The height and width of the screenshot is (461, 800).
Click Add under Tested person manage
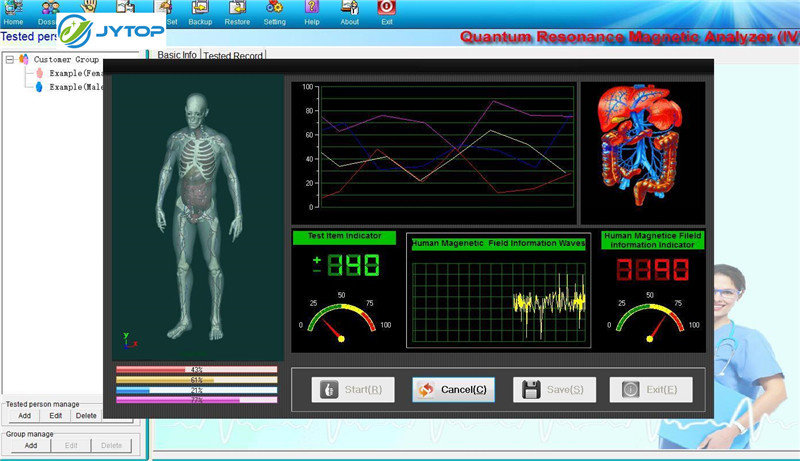[x=24, y=416]
